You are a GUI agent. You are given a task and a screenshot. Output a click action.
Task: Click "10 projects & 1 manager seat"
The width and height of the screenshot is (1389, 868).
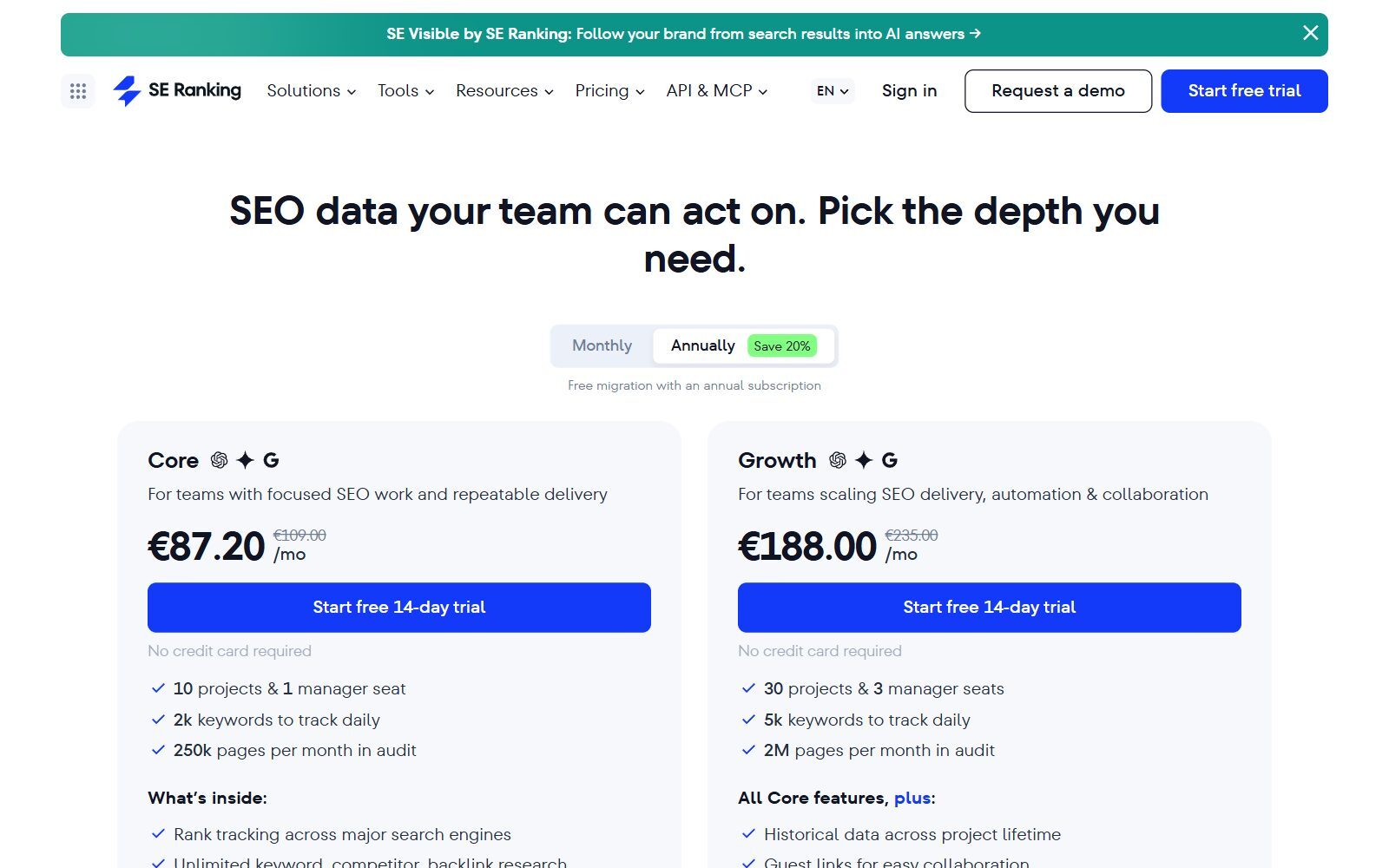click(289, 688)
